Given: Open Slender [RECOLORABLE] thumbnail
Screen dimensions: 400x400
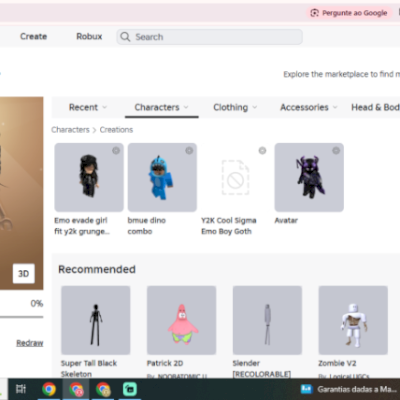Looking at the screenshot, I should (267, 320).
